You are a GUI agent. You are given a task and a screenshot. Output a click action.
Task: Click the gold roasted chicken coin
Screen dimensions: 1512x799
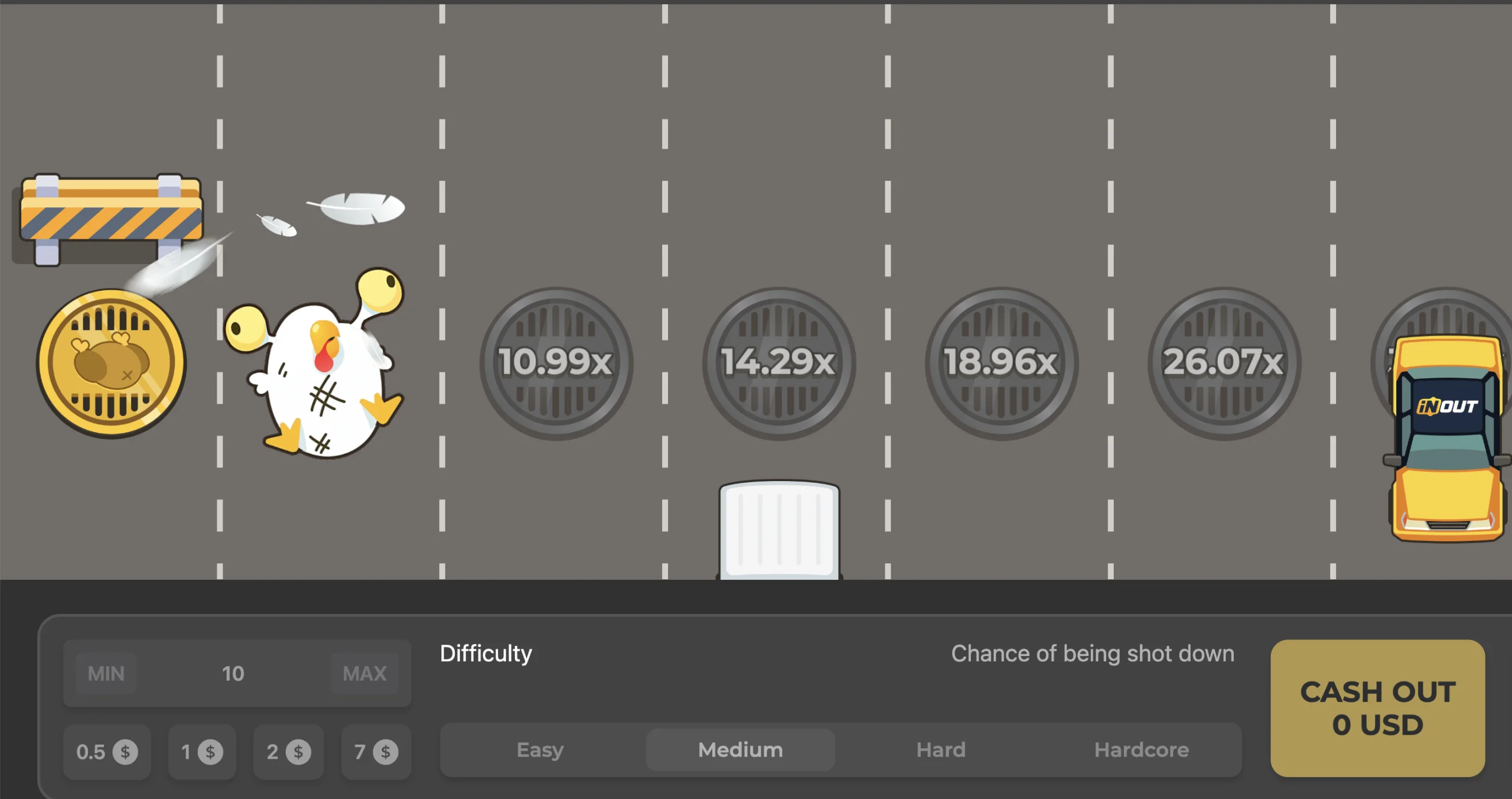coord(111,363)
